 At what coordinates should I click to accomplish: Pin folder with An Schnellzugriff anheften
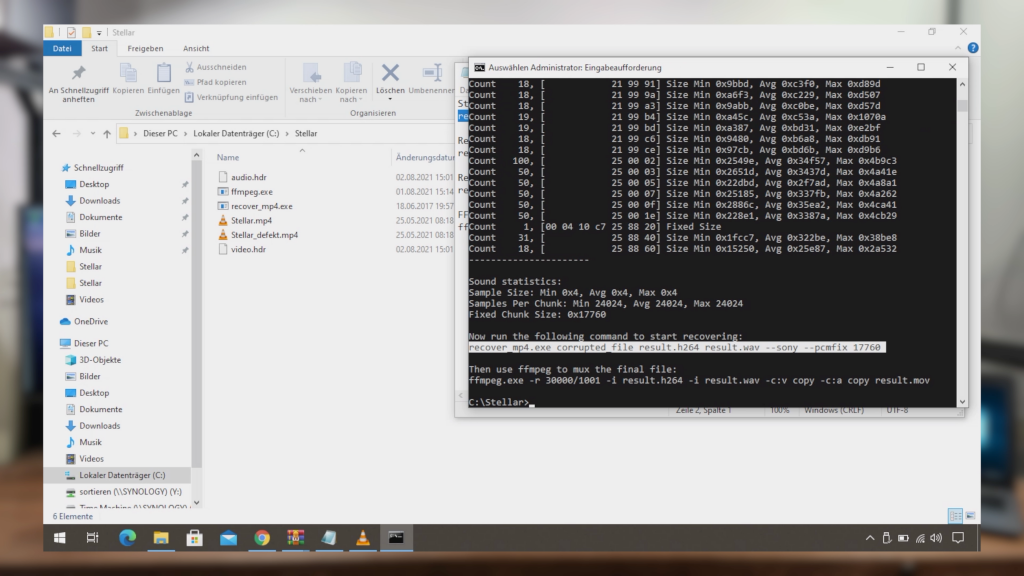(78, 84)
